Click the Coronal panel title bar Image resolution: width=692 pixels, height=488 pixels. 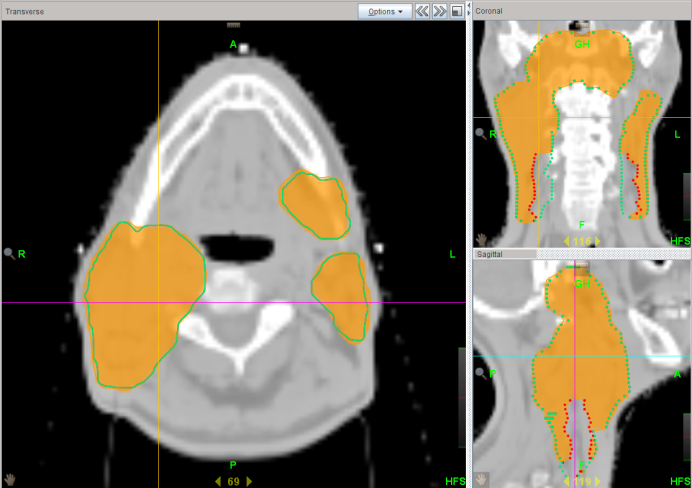tap(580, 10)
